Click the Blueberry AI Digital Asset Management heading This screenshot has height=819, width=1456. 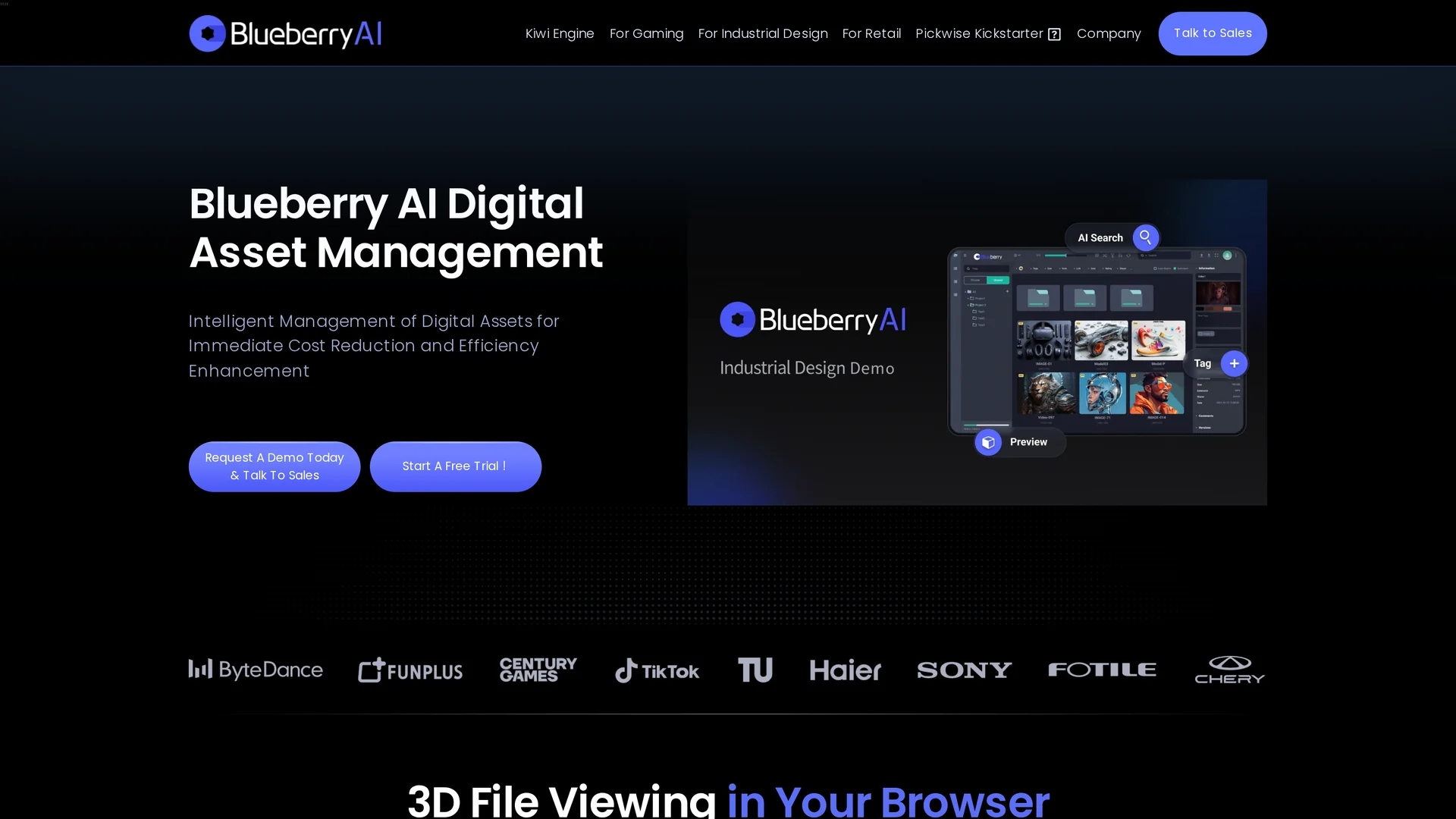(x=396, y=227)
